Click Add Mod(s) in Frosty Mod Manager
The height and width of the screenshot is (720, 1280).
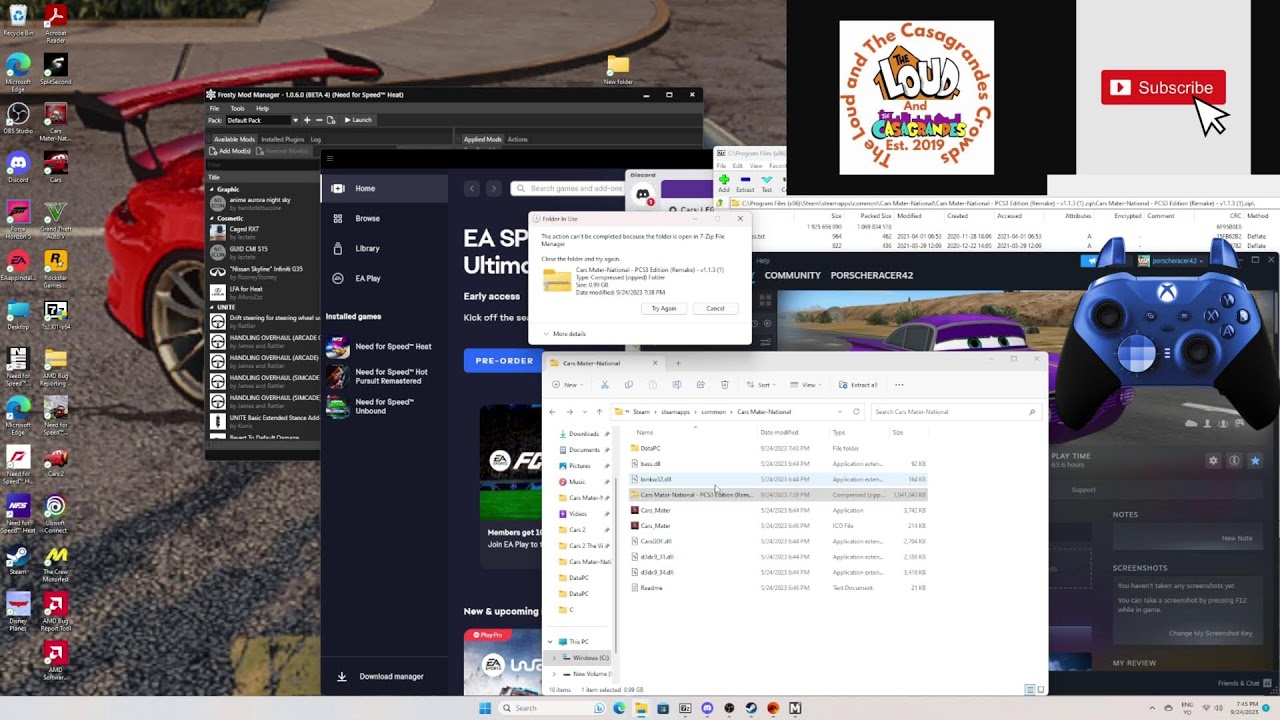pos(230,151)
